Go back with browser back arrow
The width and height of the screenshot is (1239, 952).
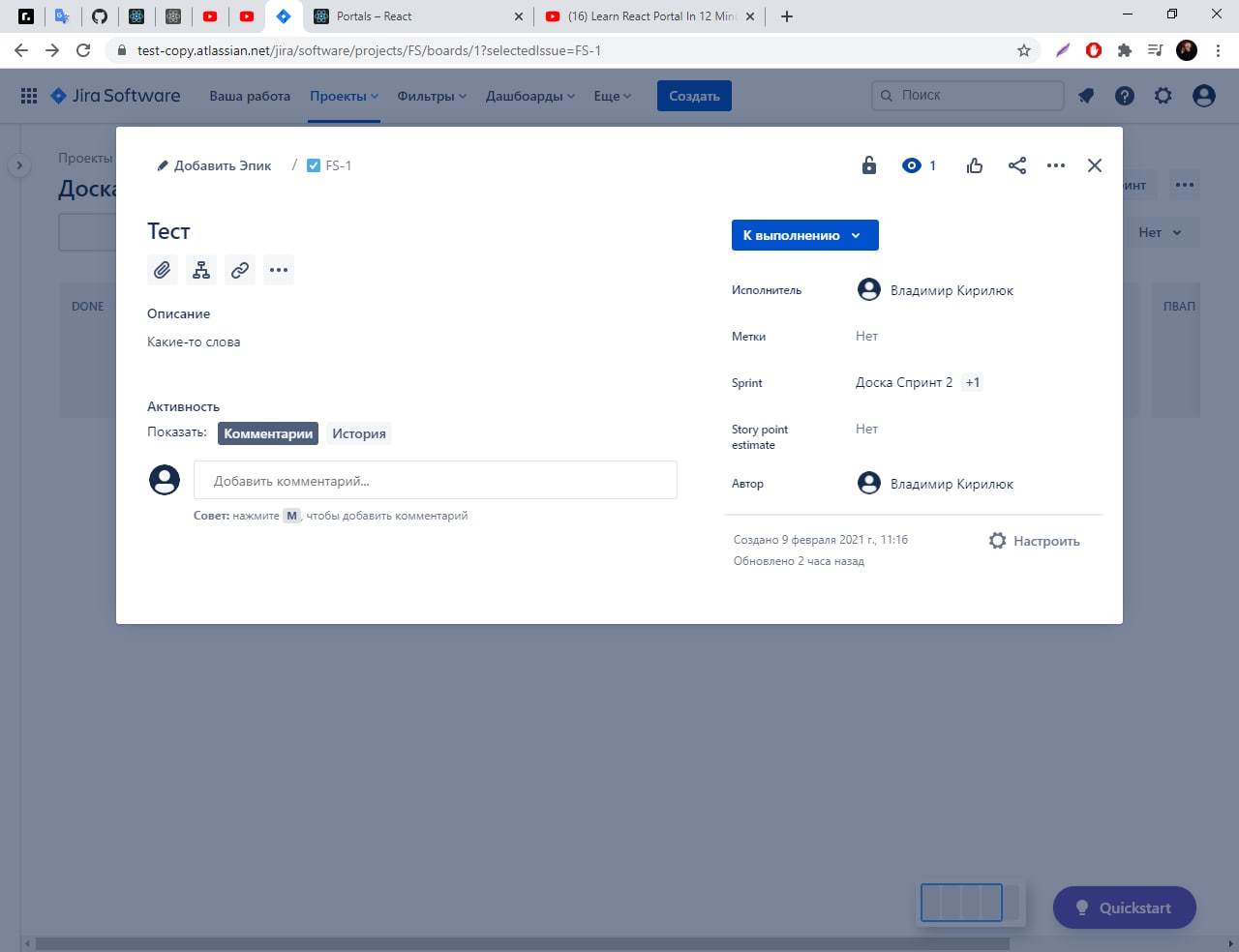point(21,50)
